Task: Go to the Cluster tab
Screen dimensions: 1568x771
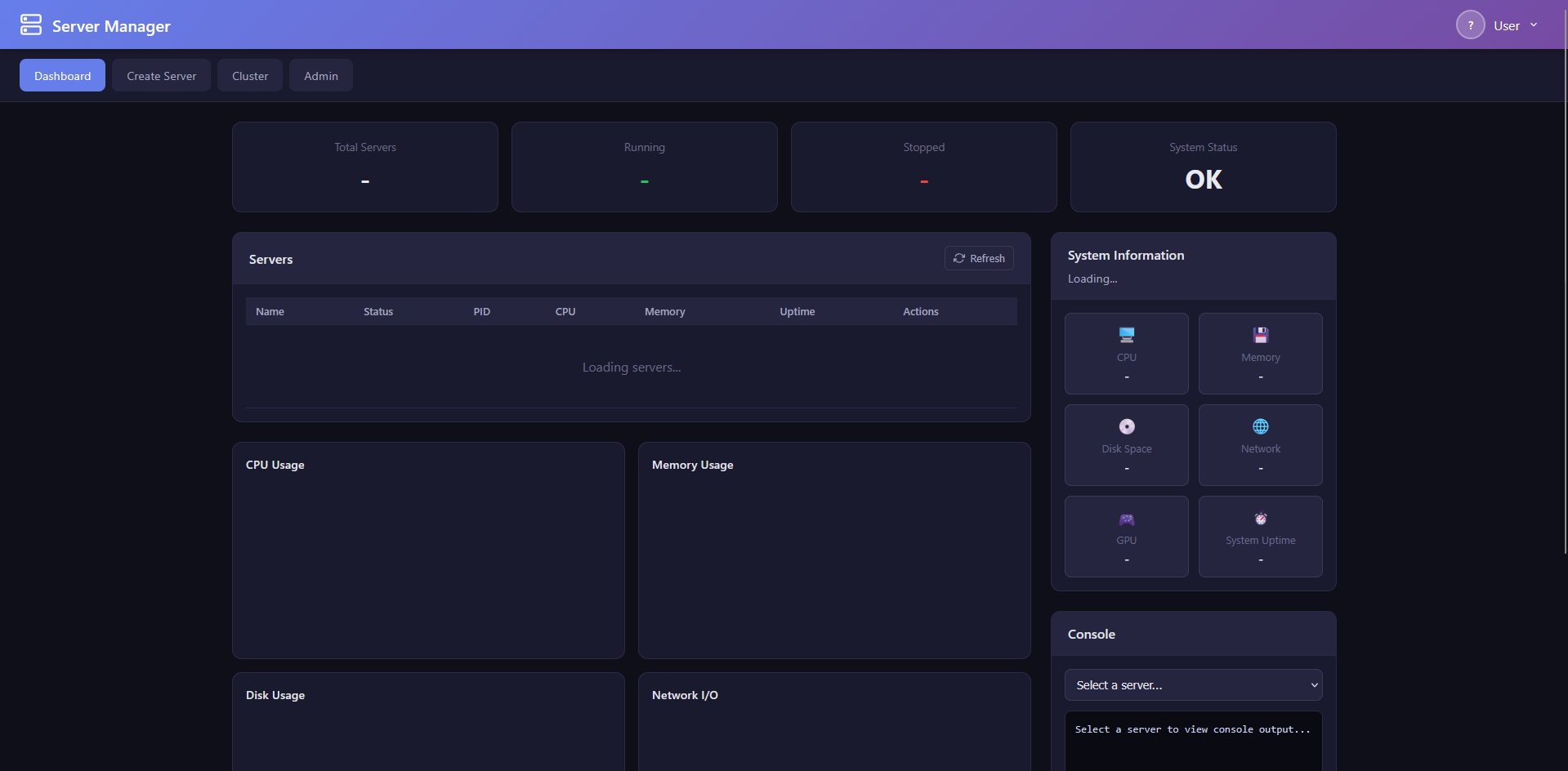Action: pos(250,75)
